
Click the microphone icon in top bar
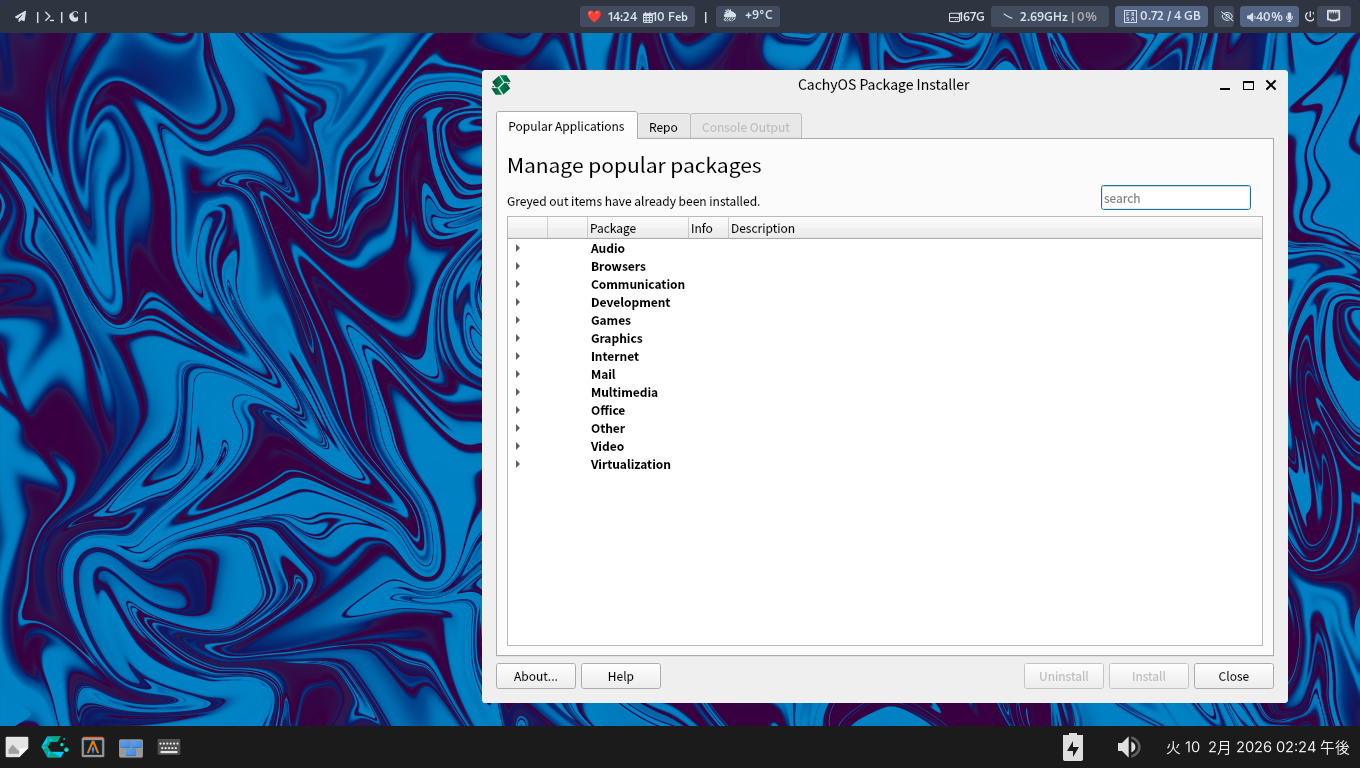tap(1291, 16)
